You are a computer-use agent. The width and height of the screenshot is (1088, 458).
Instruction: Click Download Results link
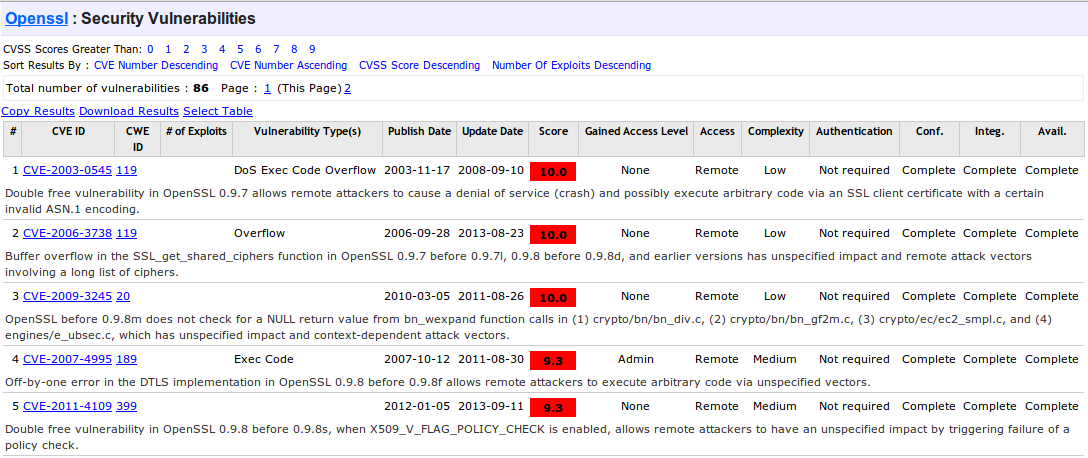[129, 111]
